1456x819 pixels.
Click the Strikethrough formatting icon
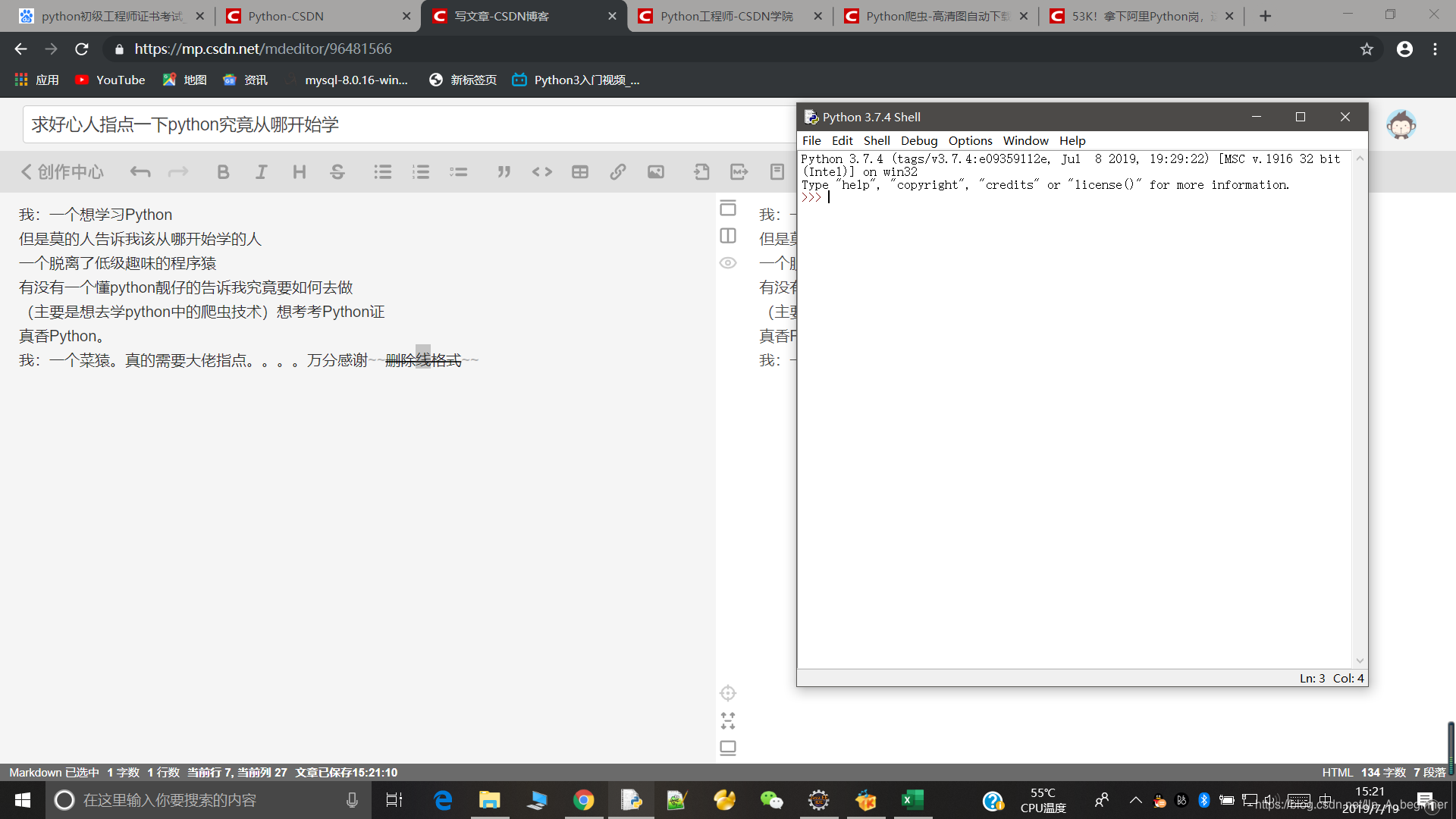[338, 171]
